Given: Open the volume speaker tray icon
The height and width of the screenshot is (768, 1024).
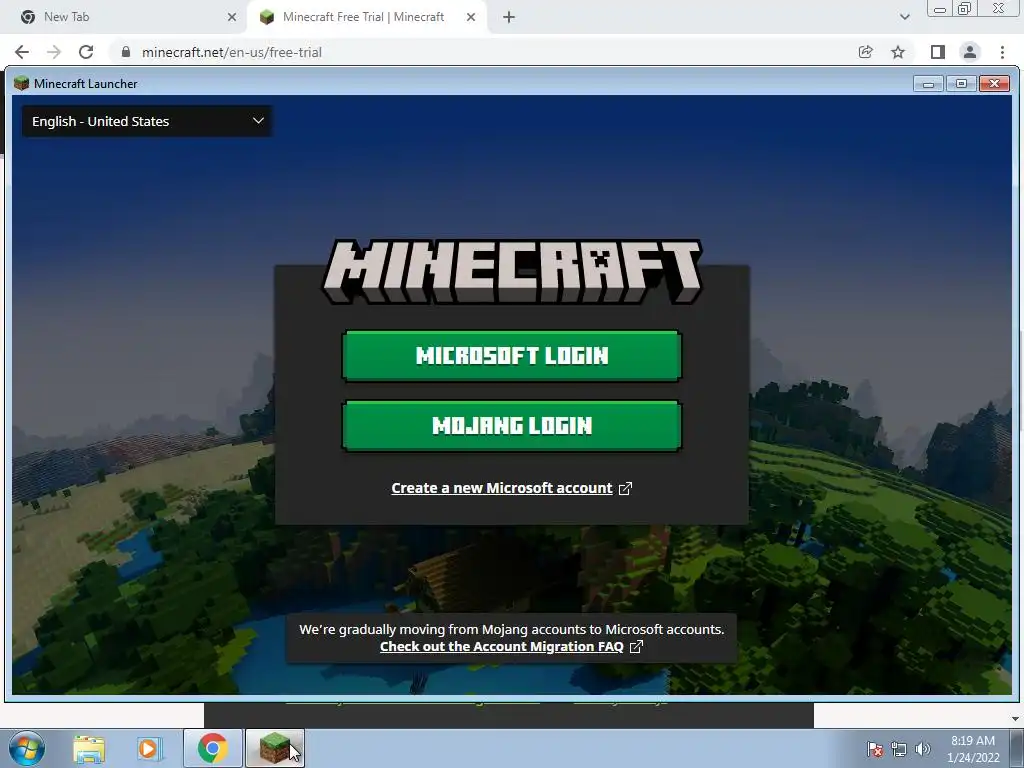Looking at the screenshot, I should (x=923, y=749).
